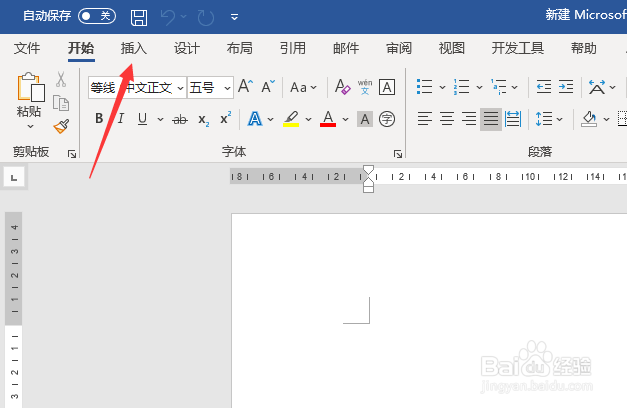Apply the red font color

pyautogui.click(x=328, y=119)
